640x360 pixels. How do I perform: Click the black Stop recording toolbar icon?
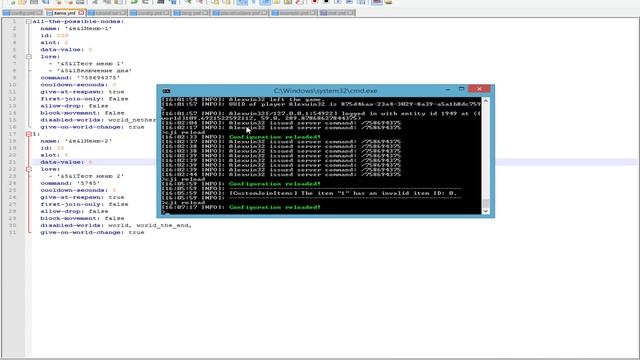click(x=326, y=2)
